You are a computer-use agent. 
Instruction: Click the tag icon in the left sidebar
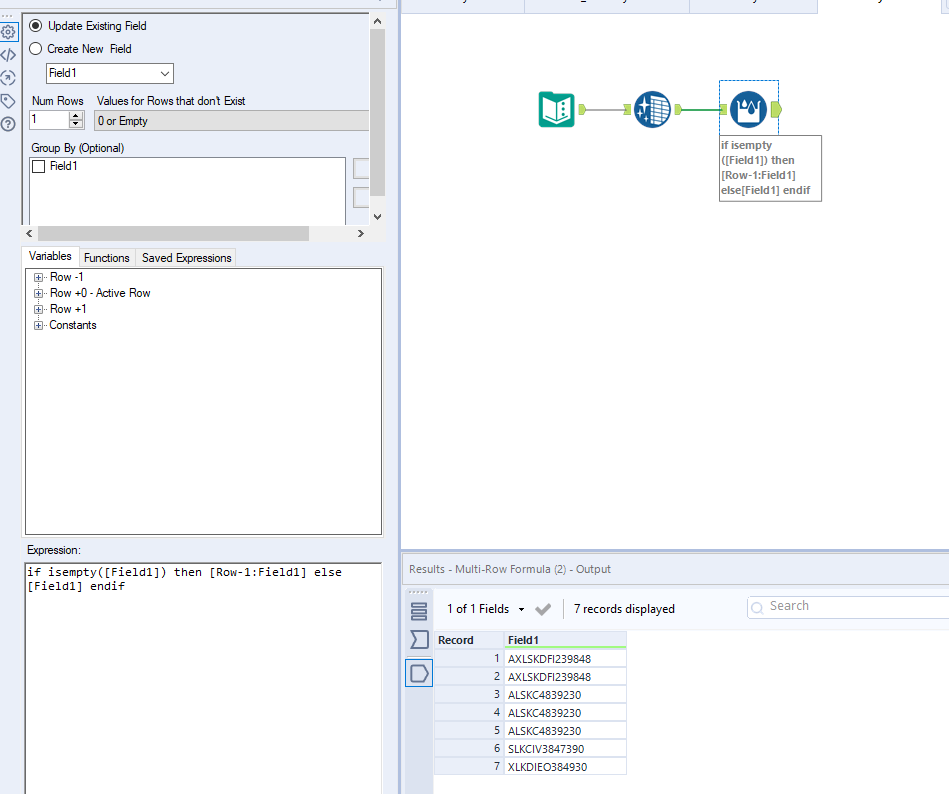point(8,100)
